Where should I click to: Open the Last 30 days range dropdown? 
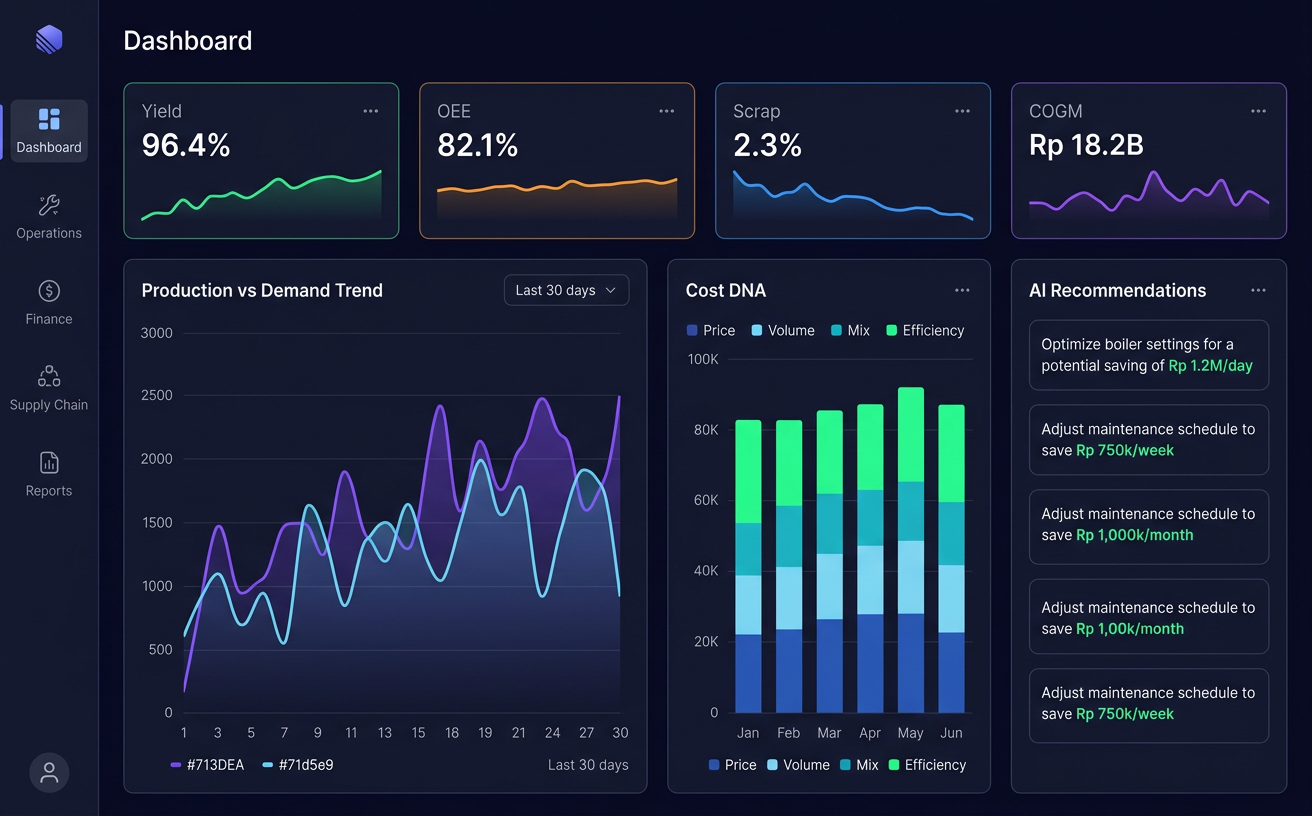(x=566, y=290)
